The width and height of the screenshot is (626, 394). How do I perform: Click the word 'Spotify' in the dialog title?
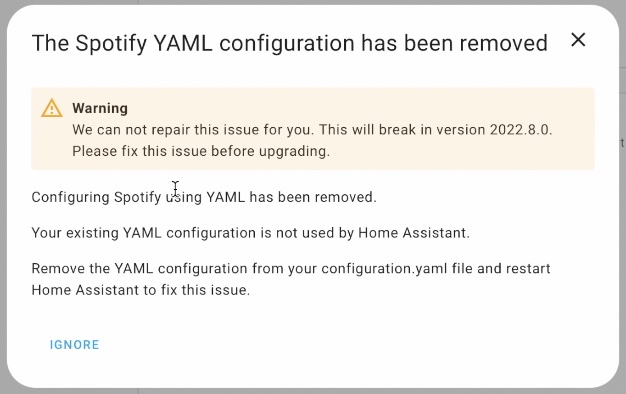111,43
